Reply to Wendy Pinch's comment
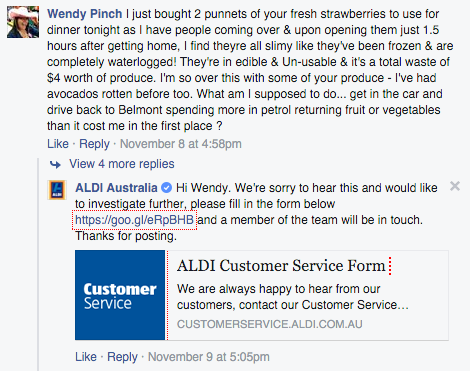 [x=94, y=144]
